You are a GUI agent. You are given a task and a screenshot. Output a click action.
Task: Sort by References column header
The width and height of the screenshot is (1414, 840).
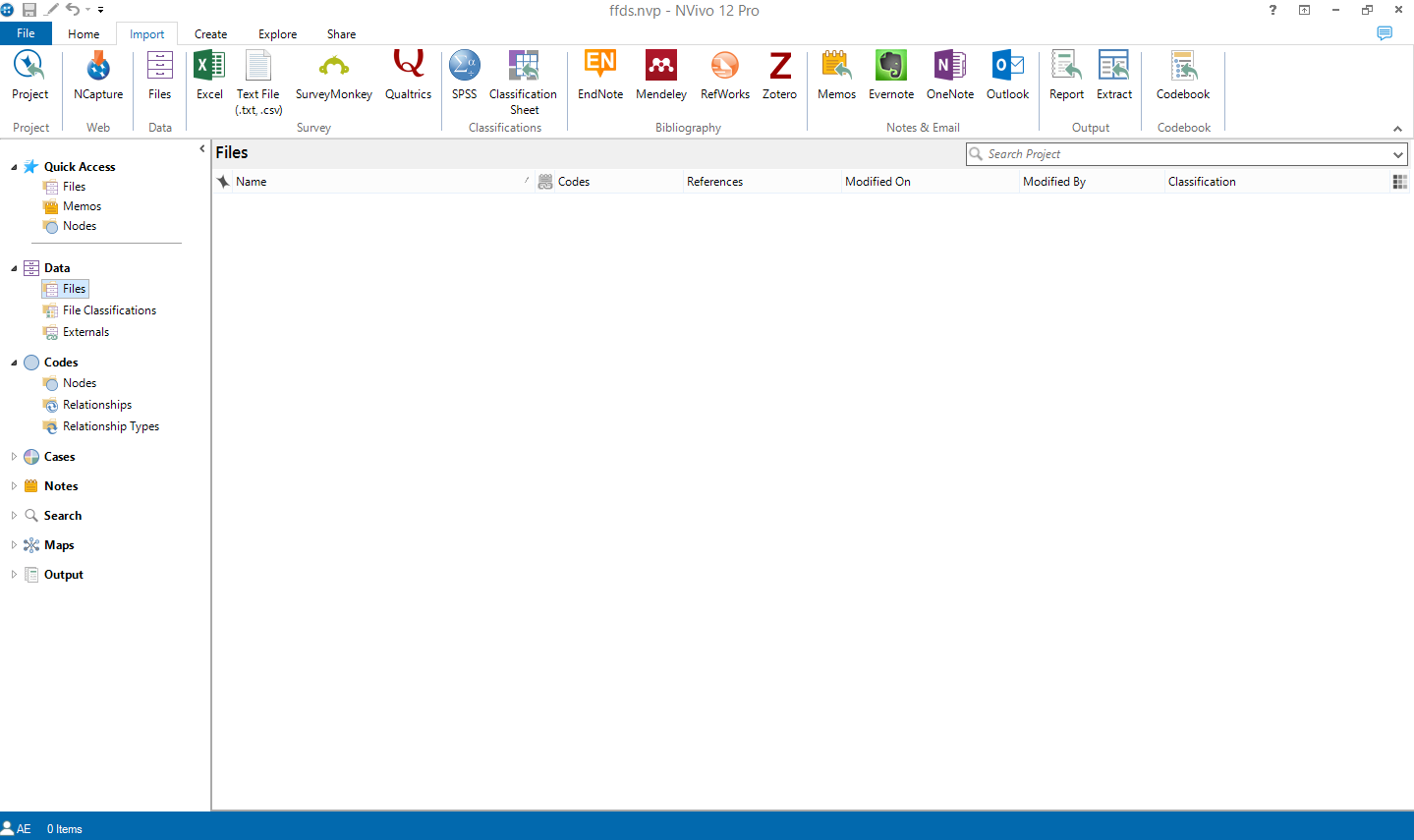click(x=762, y=182)
